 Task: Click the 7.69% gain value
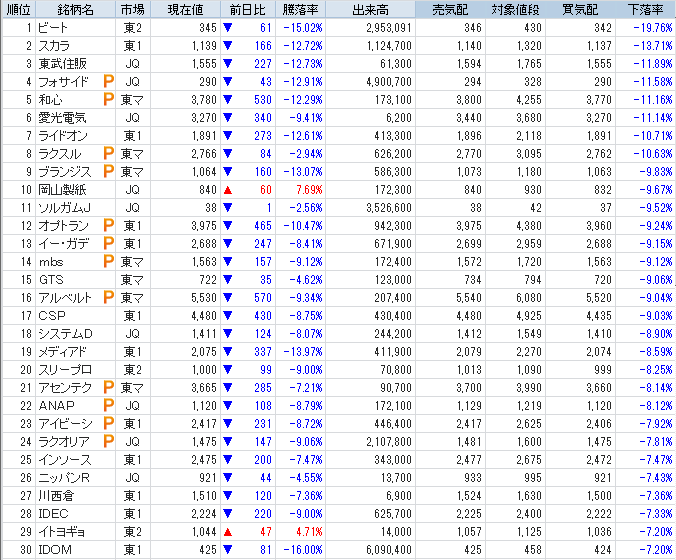coord(309,190)
